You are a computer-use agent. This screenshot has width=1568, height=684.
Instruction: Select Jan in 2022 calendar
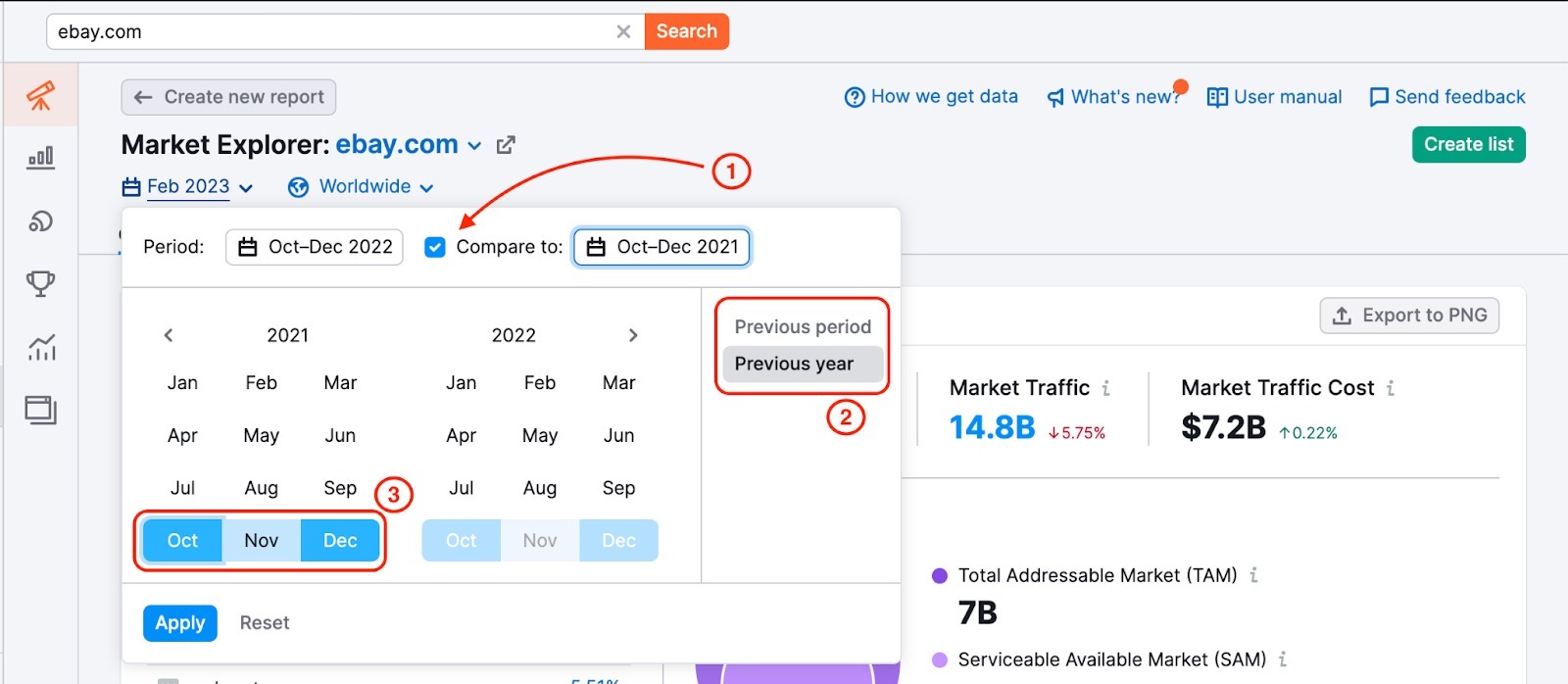pyautogui.click(x=462, y=383)
